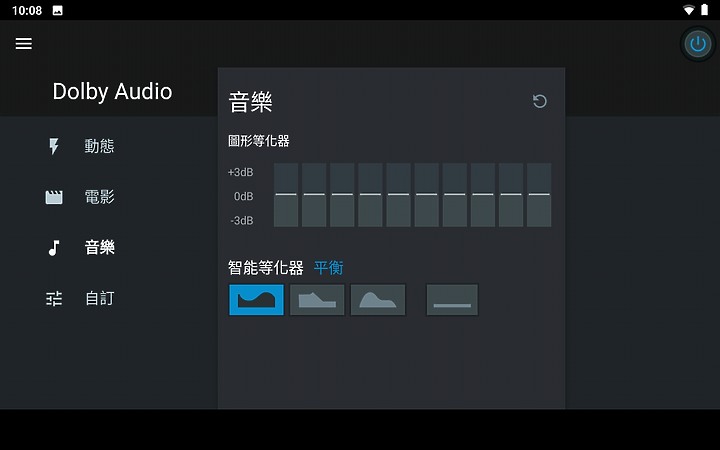Select the 動態 lightning bolt icon
Image resolution: width=720 pixels, height=450 pixels.
point(54,146)
